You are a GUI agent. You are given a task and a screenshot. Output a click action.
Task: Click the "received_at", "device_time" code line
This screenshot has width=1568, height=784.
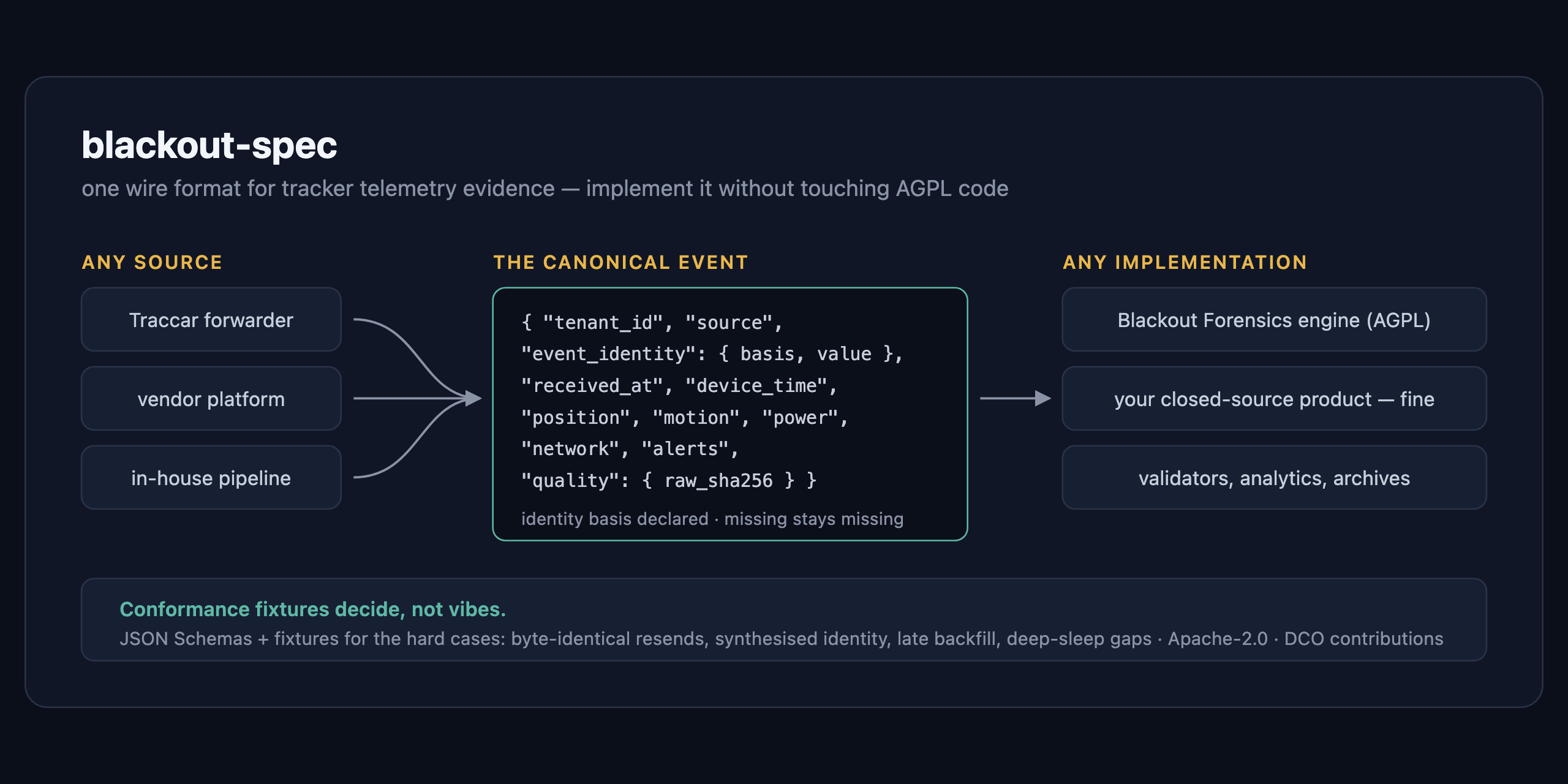(679, 386)
